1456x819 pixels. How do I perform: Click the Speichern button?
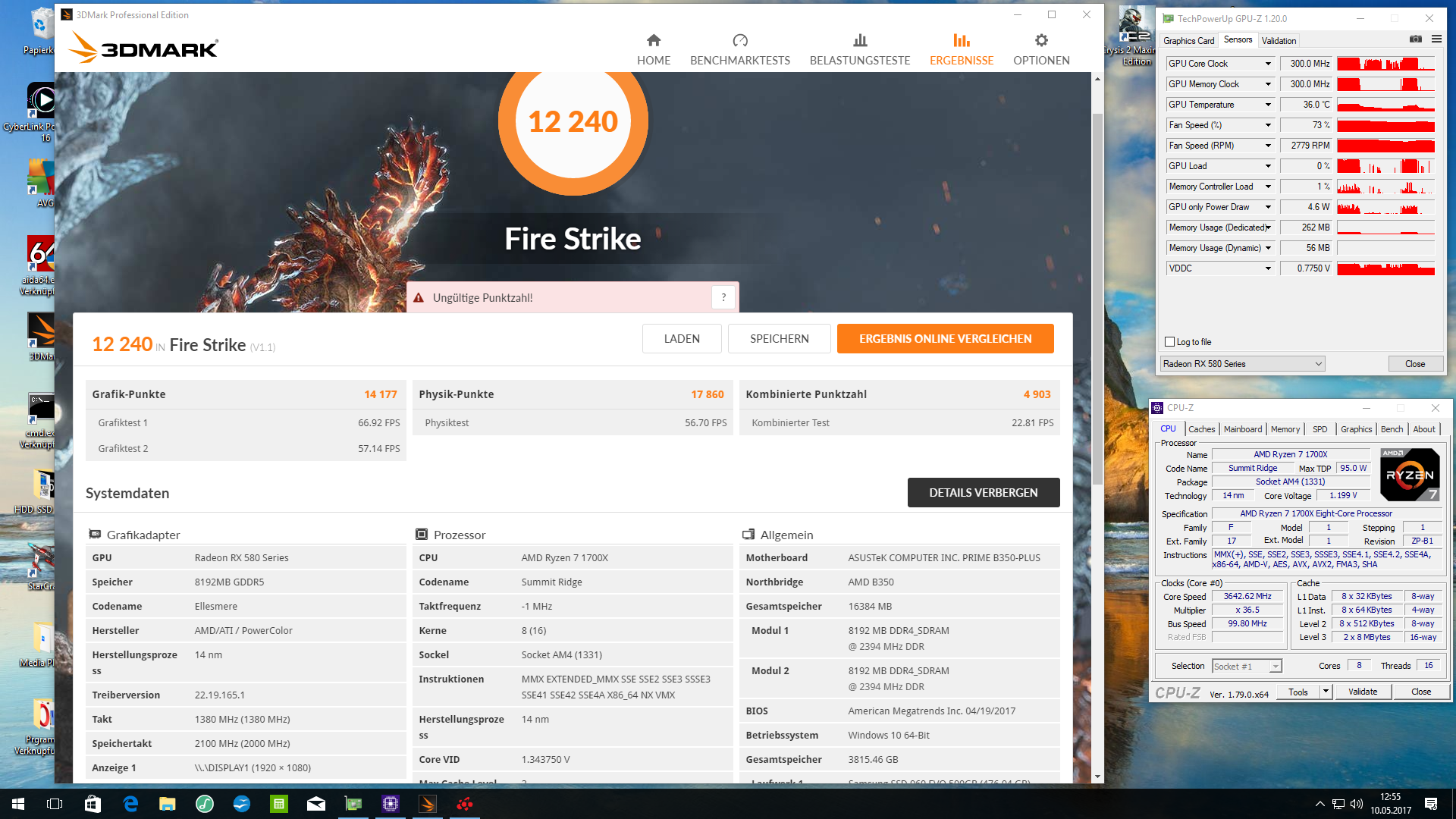[x=779, y=339]
